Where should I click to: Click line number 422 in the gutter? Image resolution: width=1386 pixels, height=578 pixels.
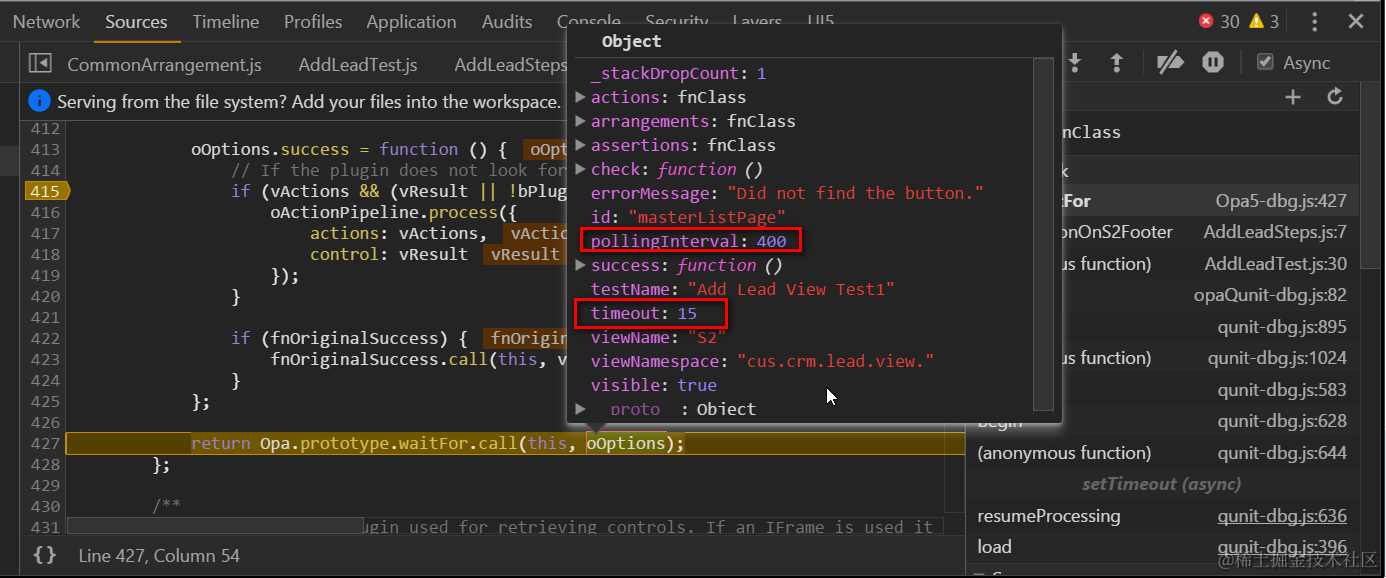click(x=45, y=338)
